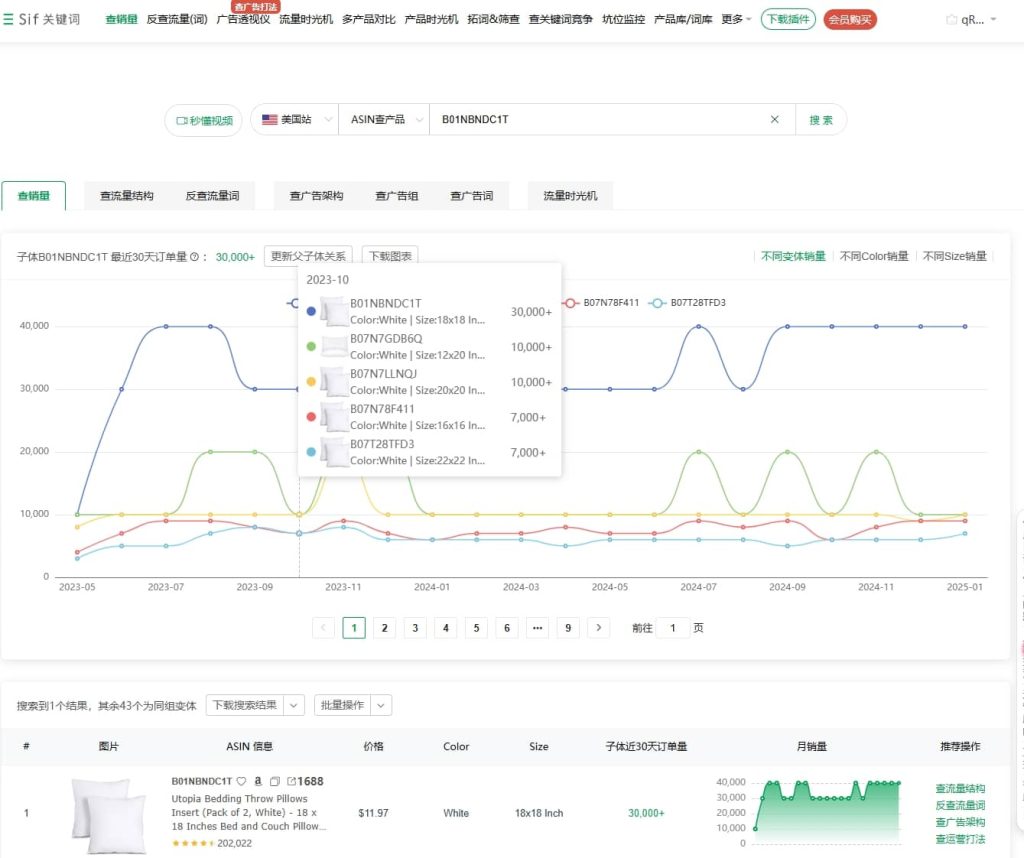The image size is (1024, 858).
Task: Click the heart favorite icon beside B01NBNDC1T
Action: [x=241, y=781]
